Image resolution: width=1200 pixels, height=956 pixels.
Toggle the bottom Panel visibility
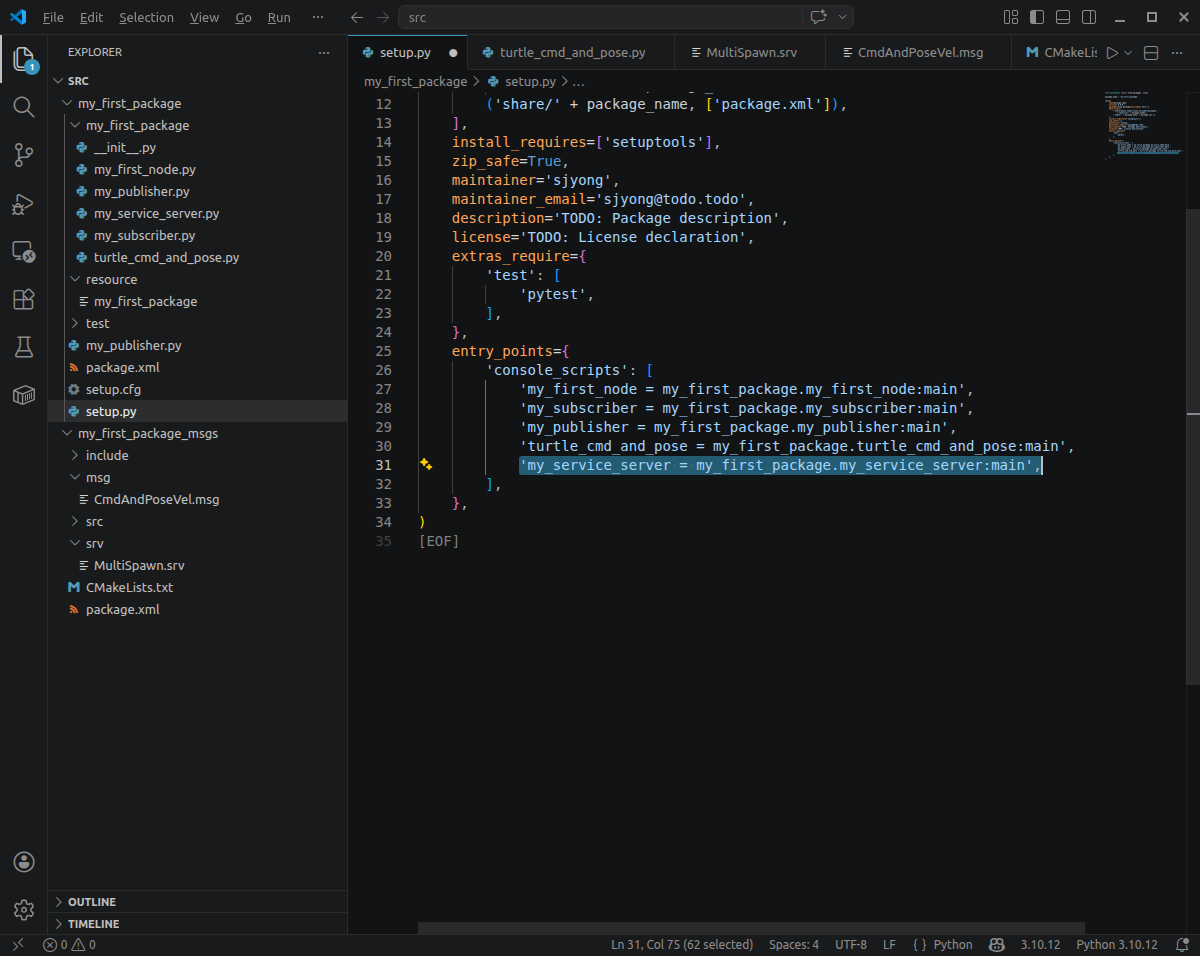1063,17
